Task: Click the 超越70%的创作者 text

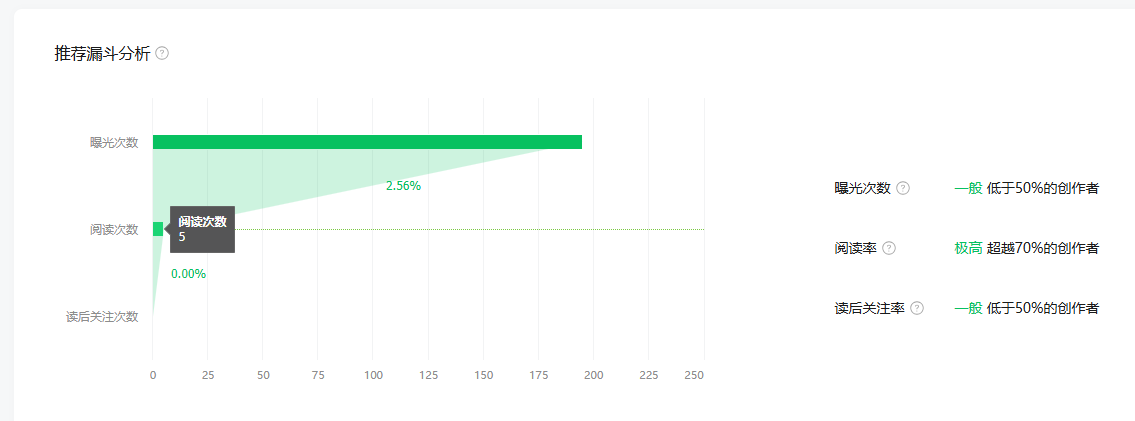Action: 1042,248
